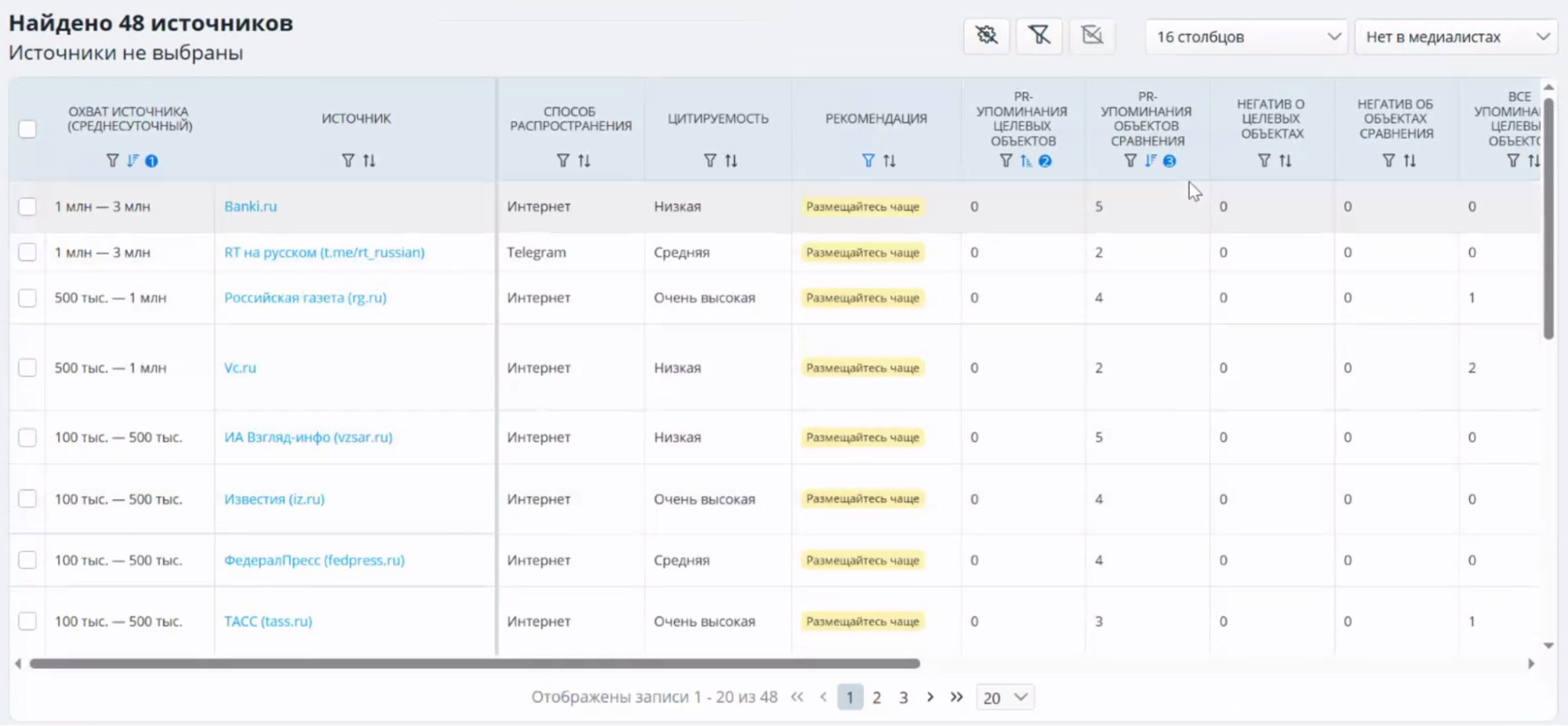Viewport: 1568px width, 726px height.
Task: Click the clear filters icon in toolbar
Action: pyautogui.click(x=1039, y=36)
